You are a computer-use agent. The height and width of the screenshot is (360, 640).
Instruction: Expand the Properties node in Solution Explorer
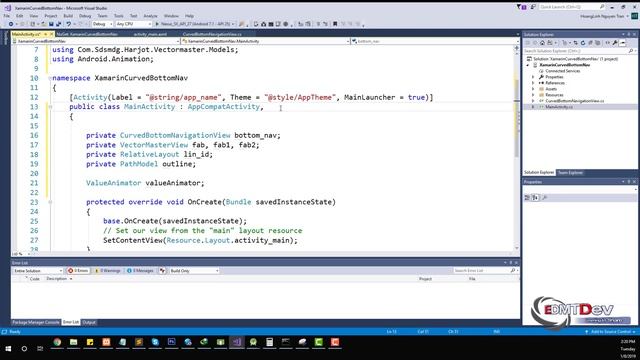point(533,77)
